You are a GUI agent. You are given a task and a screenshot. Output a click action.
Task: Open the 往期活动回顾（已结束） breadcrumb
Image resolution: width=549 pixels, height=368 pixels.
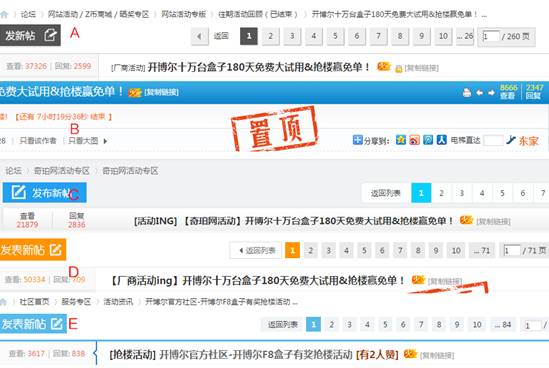(x=258, y=14)
